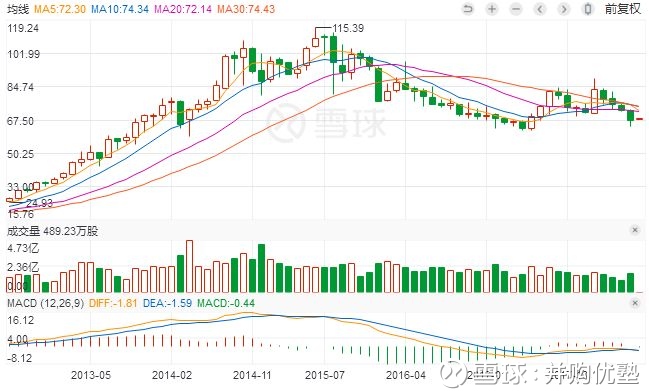The width and height of the screenshot is (649, 391).
Task: Click the MACD (12,26,9) label
Action: coord(45,303)
